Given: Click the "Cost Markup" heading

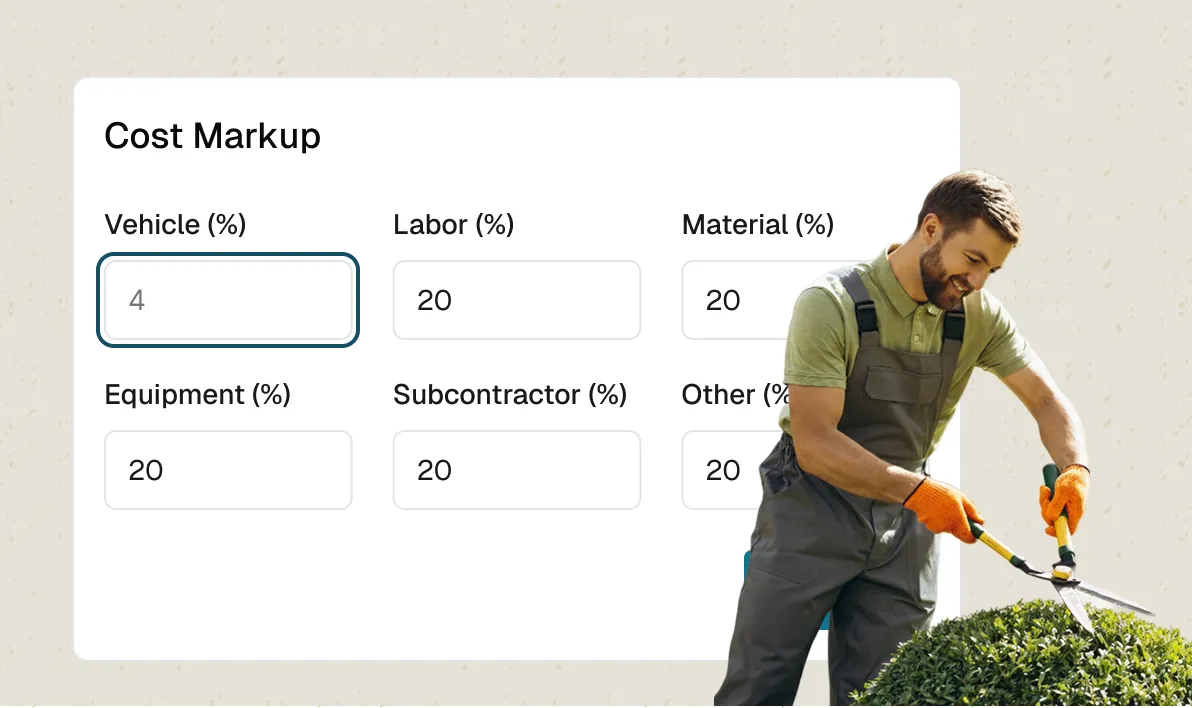Looking at the screenshot, I should pos(212,136).
